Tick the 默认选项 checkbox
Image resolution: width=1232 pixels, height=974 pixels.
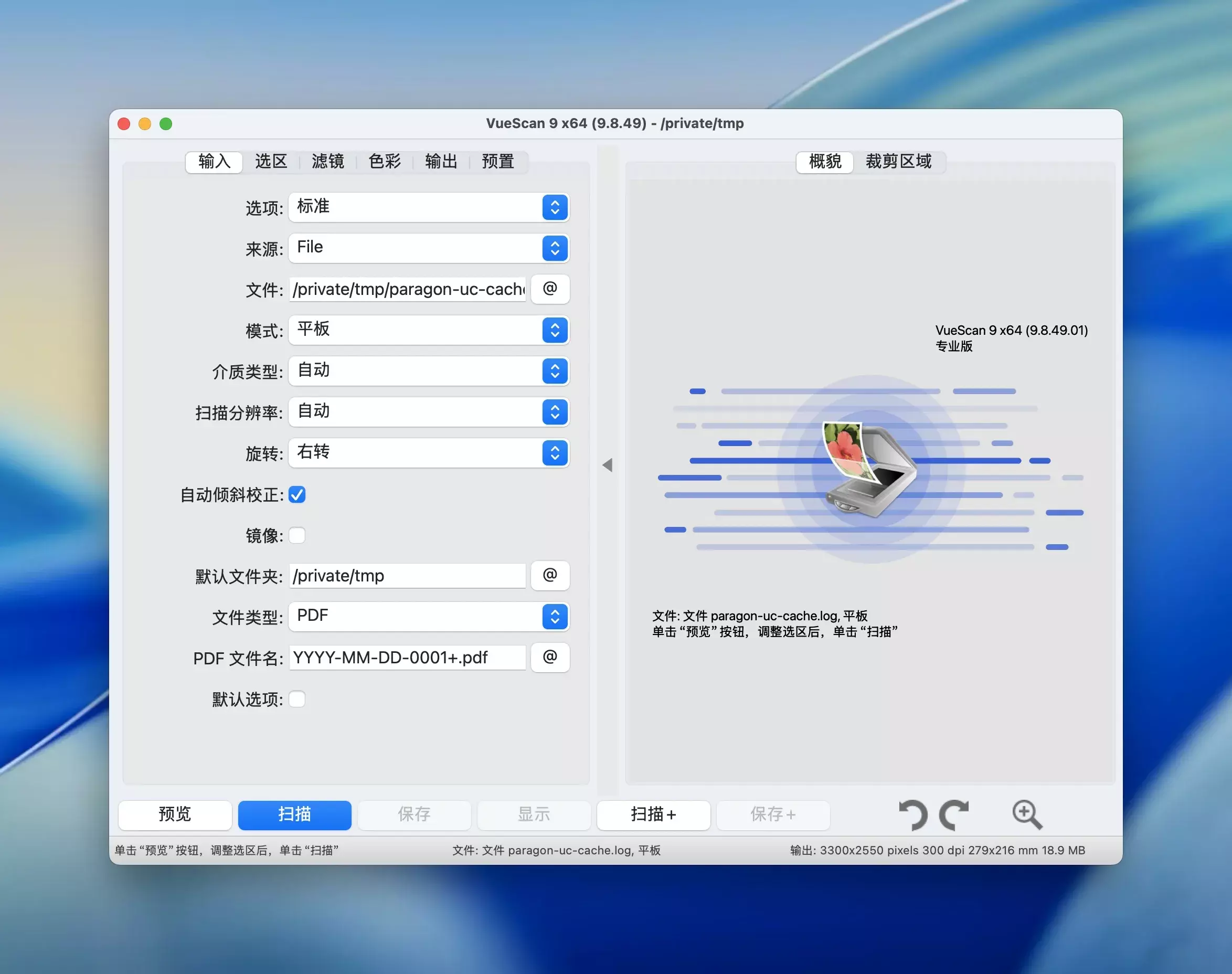297,699
